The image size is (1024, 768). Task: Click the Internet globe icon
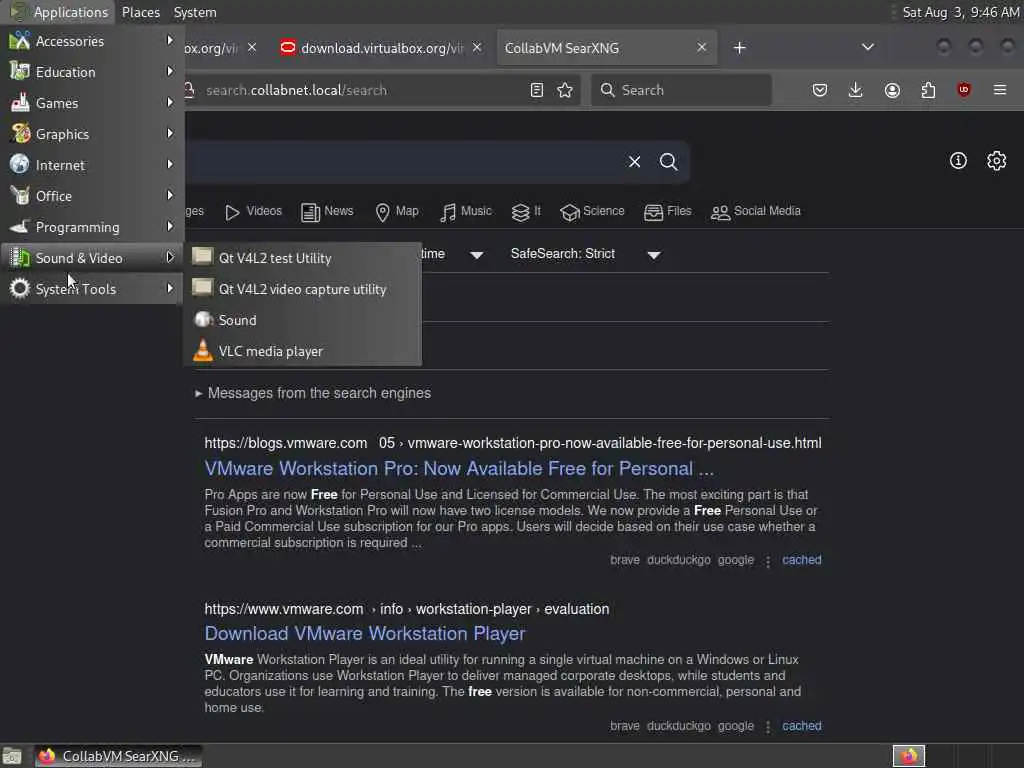pyautogui.click(x=20, y=164)
